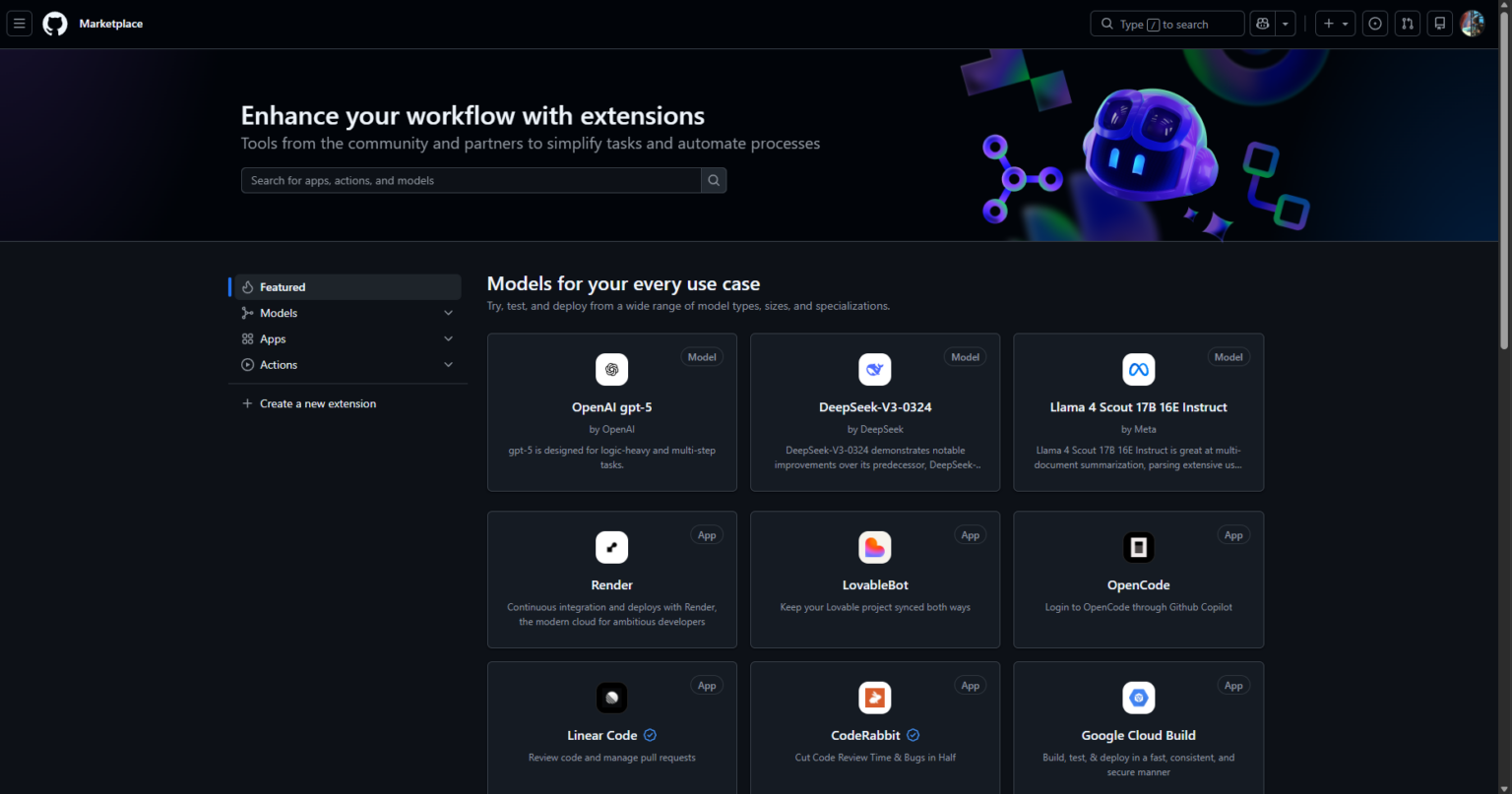1512x794 pixels.
Task: Open the issues icon in header
Action: pos(1375,24)
